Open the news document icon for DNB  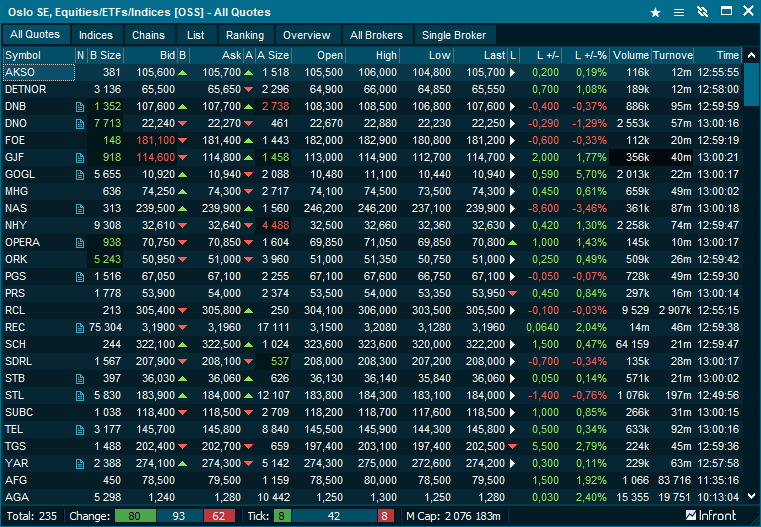[x=80, y=106]
